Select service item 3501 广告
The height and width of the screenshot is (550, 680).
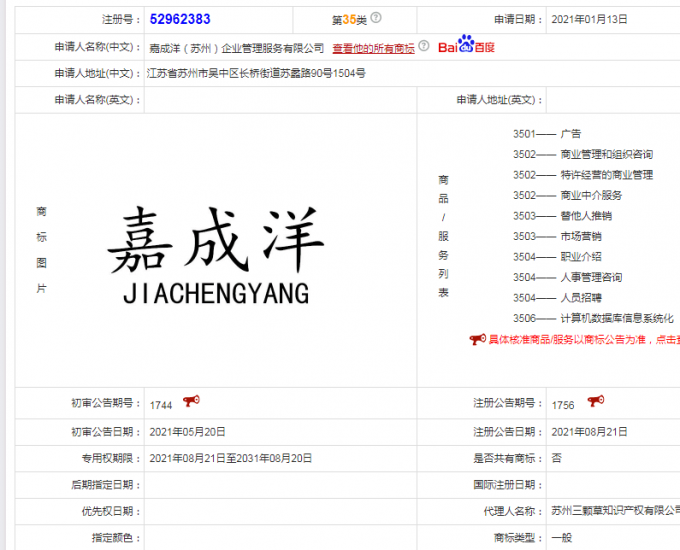point(546,134)
